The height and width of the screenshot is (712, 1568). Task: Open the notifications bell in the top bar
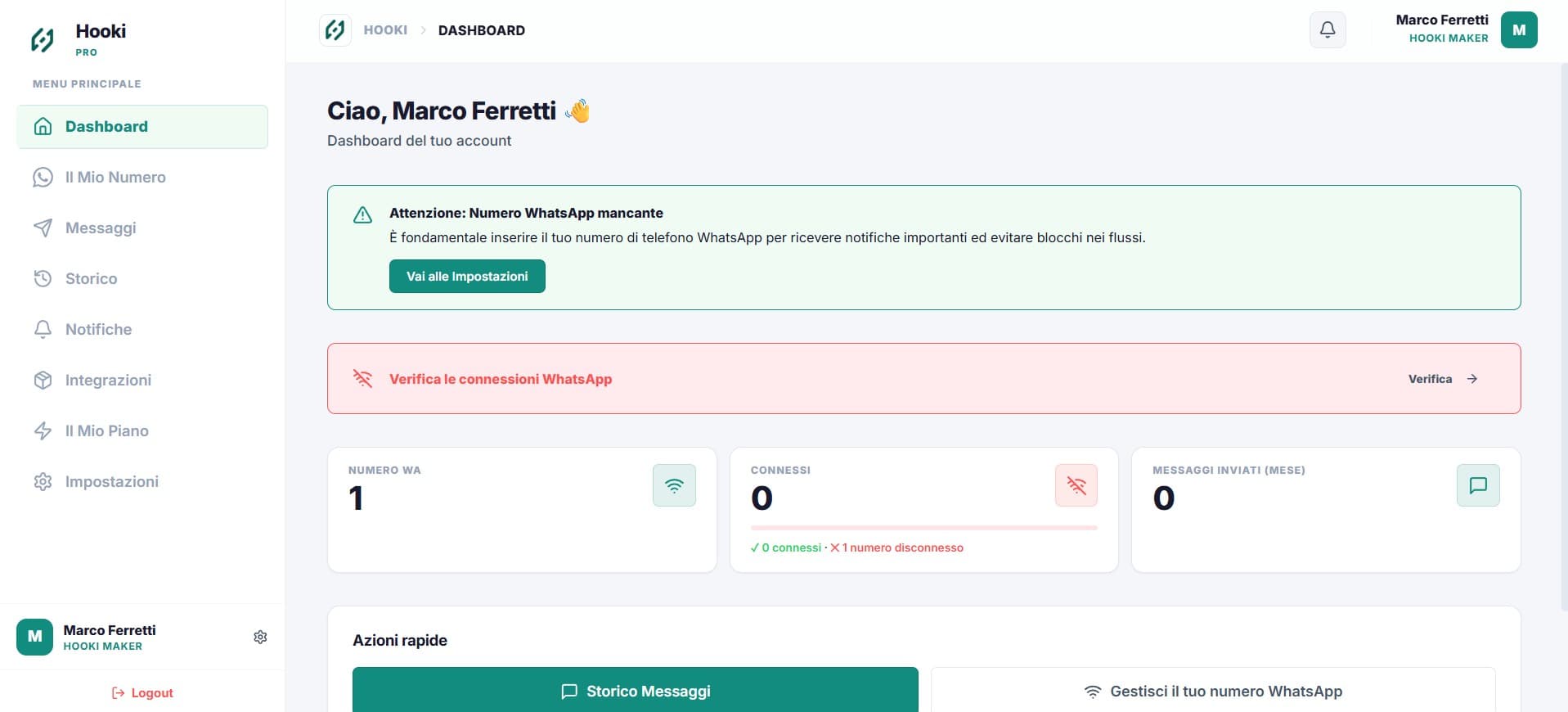point(1328,30)
